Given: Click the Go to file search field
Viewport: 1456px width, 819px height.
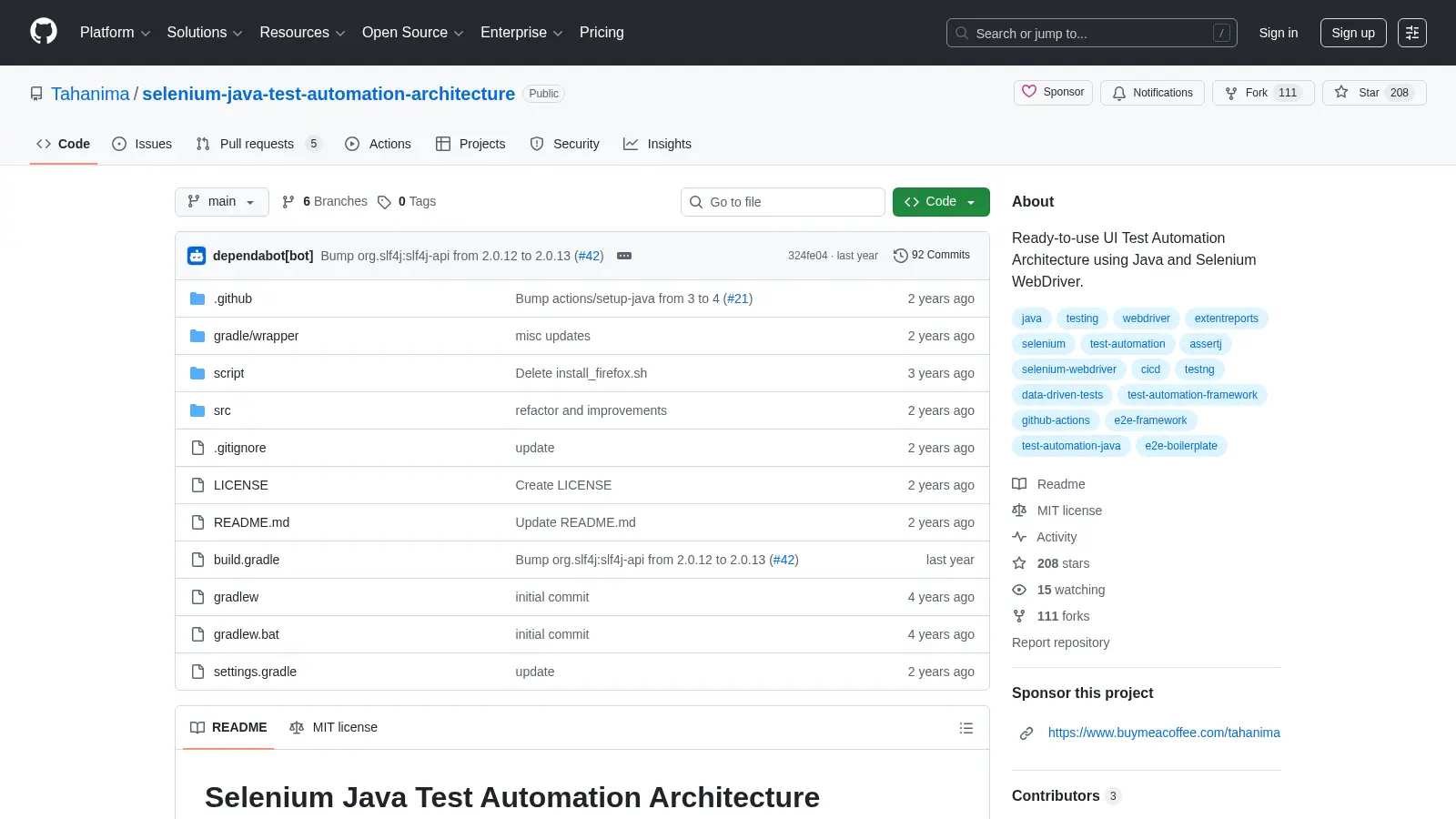Looking at the screenshot, I should pyautogui.click(x=783, y=202).
